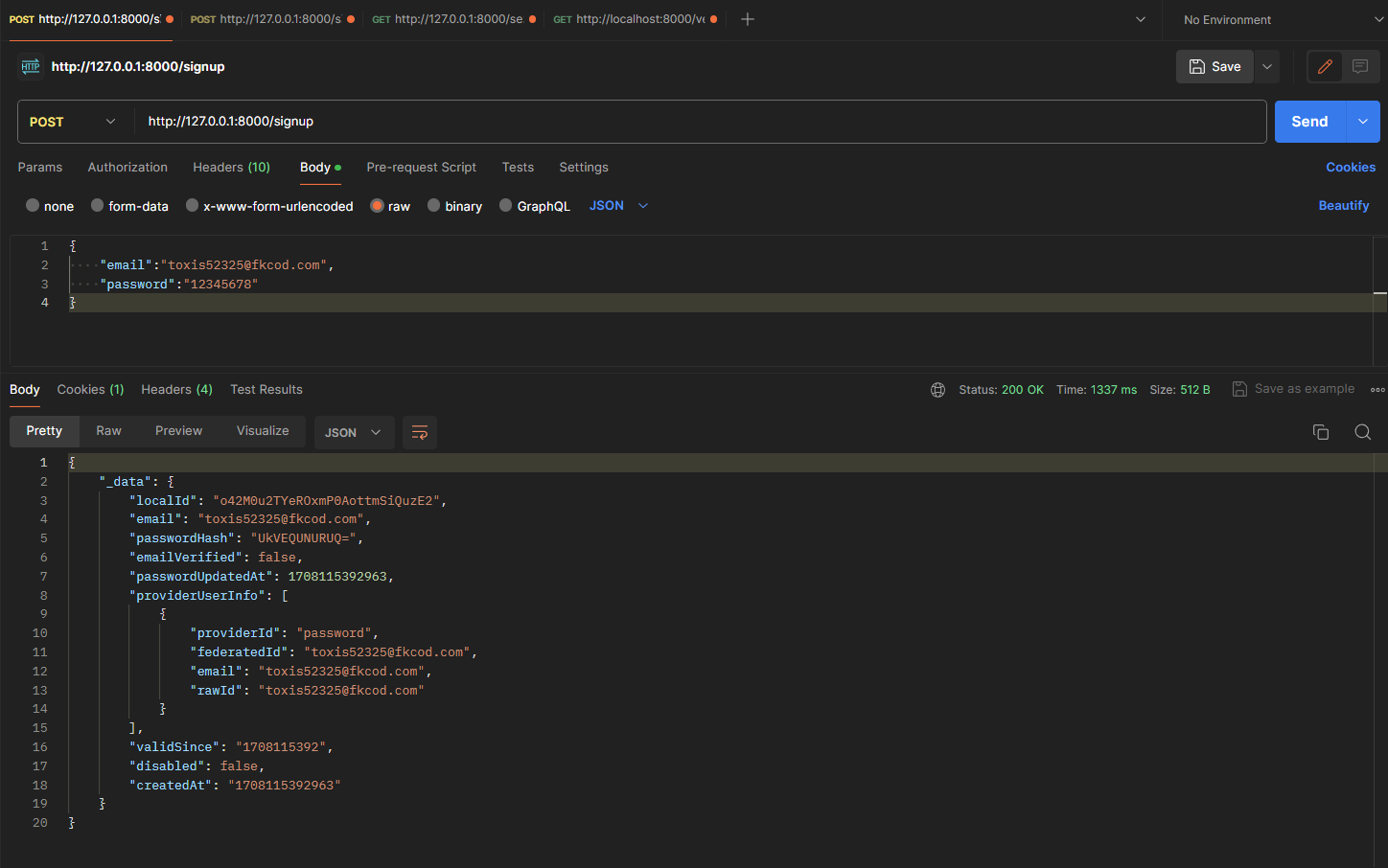The height and width of the screenshot is (868, 1388).
Task: Open the Test Results tab
Action: [x=266, y=389]
